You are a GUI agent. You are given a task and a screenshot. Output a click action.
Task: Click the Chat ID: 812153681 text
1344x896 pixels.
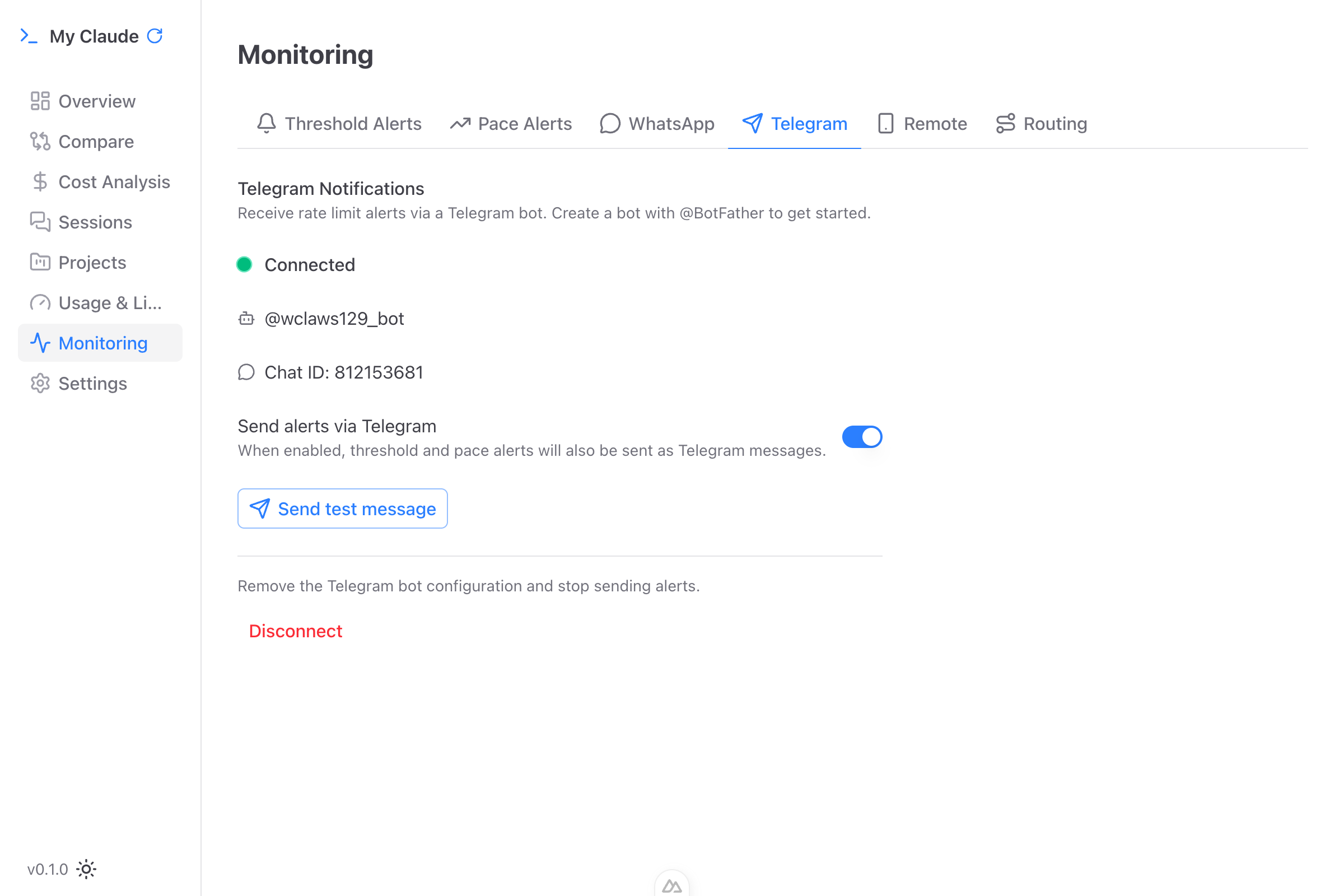coord(344,372)
